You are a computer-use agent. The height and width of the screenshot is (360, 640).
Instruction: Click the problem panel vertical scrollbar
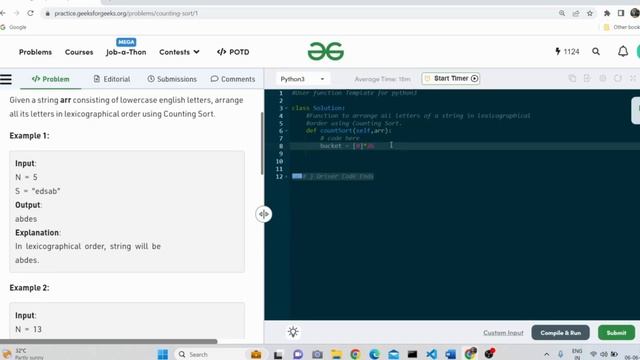click(262, 143)
